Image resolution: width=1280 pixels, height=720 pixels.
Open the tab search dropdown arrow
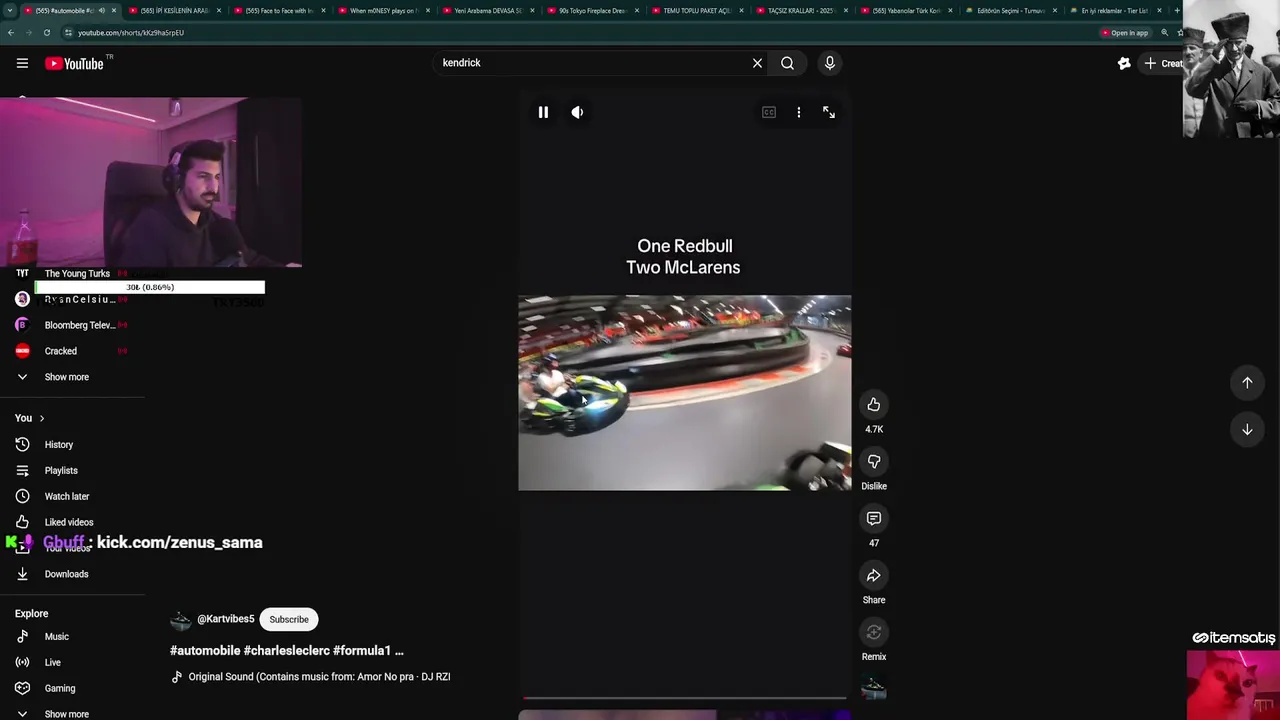tap(10, 10)
